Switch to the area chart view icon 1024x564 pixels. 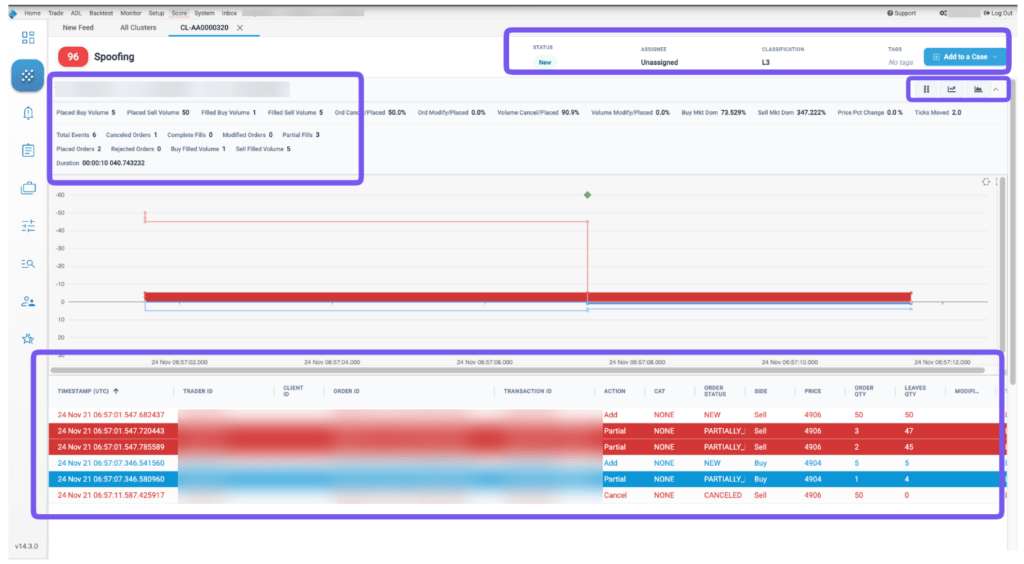click(978, 89)
